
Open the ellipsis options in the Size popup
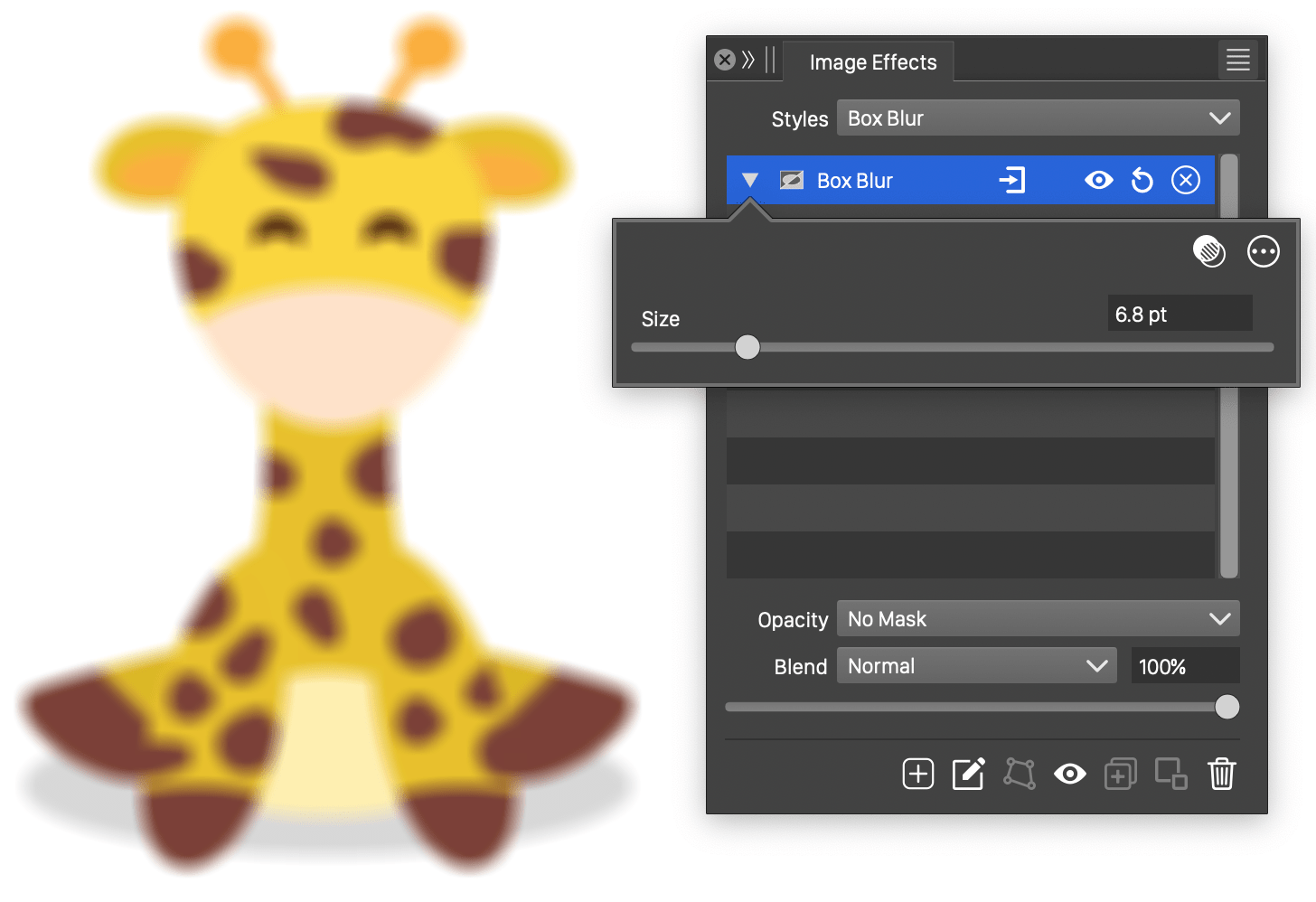point(1263,252)
